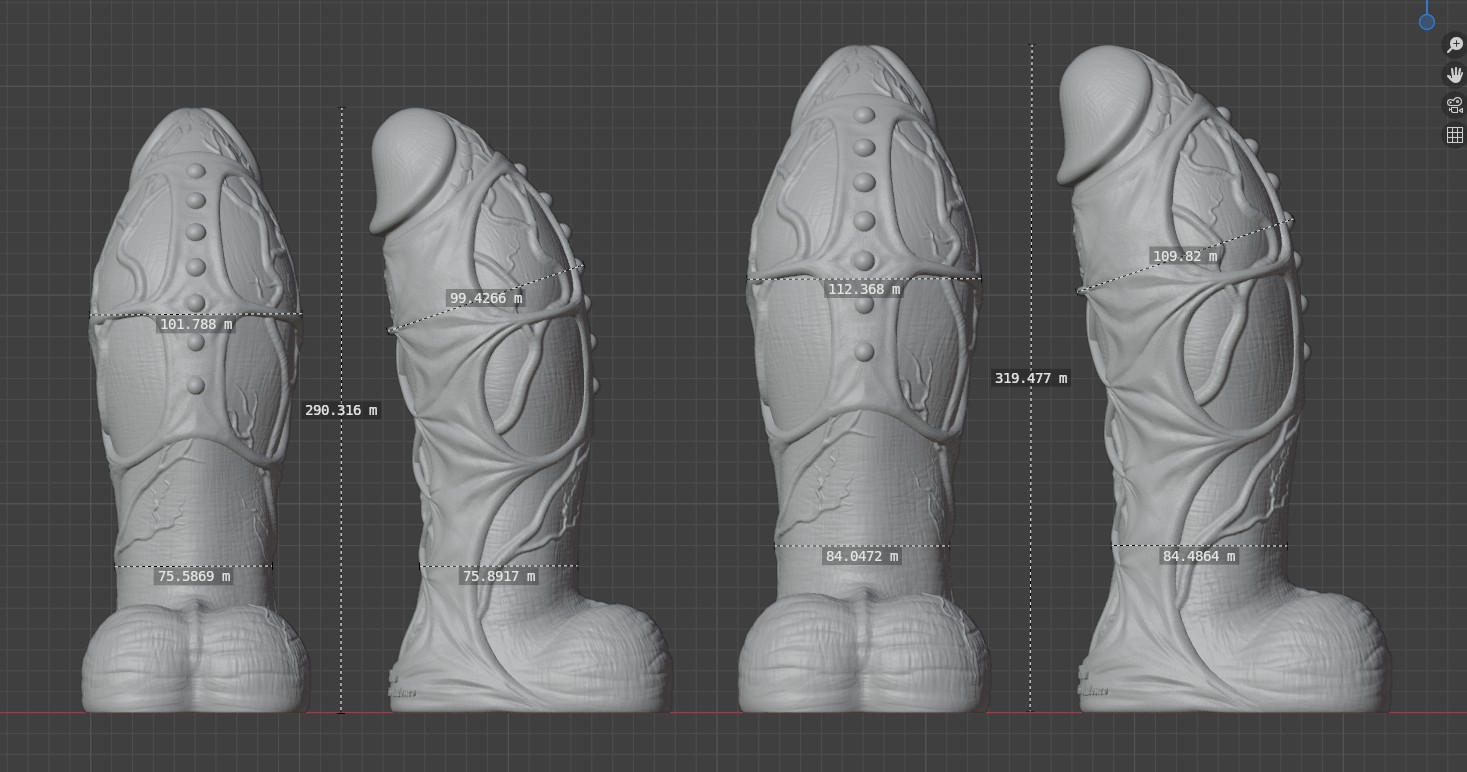Switch perspective/orthographic with the grid icon
This screenshot has width=1467, height=772.
tap(1454, 135)
